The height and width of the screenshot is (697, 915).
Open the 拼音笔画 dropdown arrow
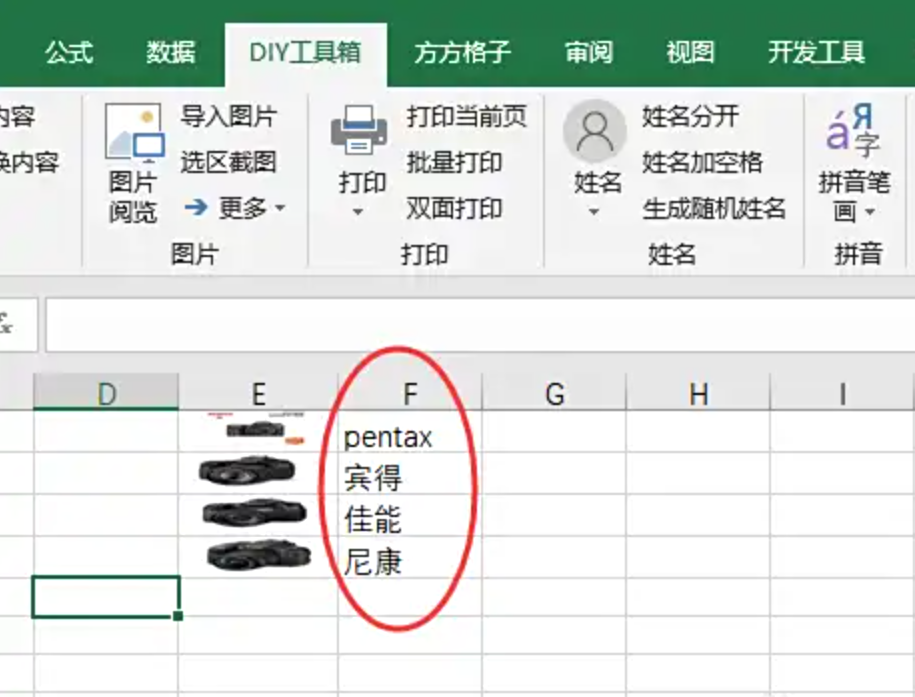coord(870,212)
